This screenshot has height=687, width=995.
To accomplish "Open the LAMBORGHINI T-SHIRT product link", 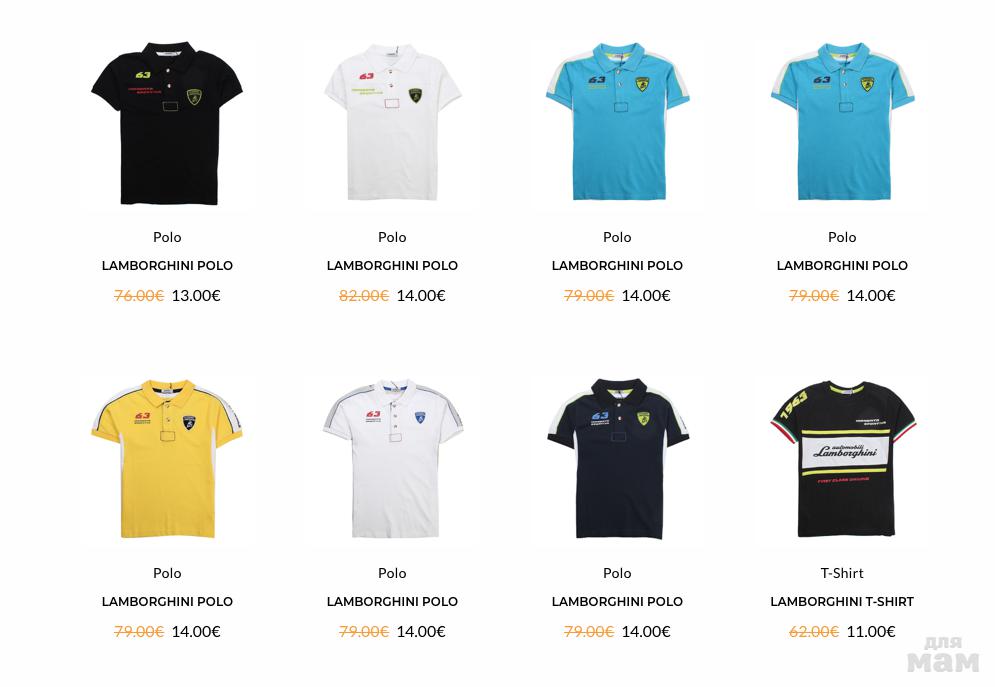I will click(842, 602).
